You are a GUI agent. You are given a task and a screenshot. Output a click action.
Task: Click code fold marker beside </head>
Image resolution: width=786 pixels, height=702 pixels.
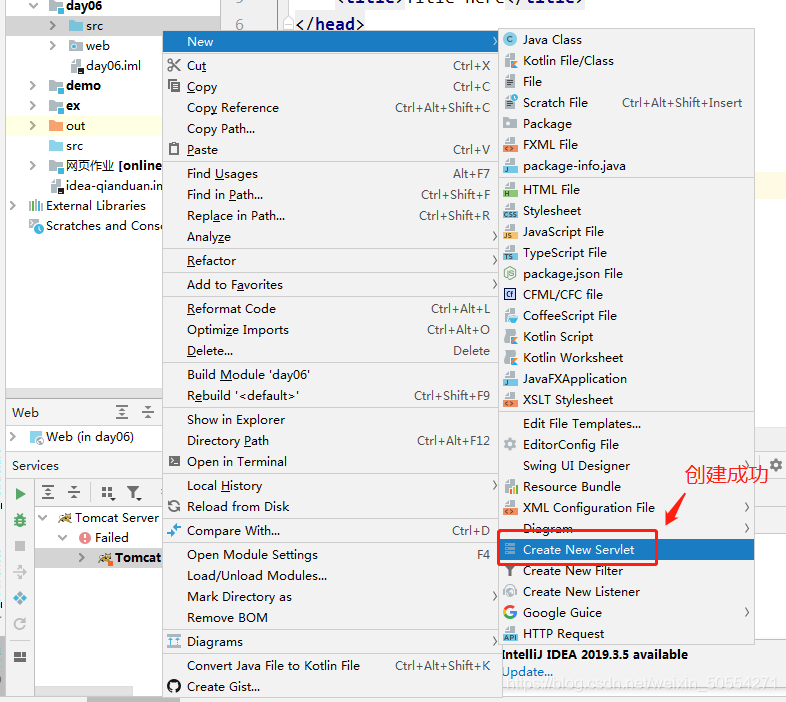(288, 24)
